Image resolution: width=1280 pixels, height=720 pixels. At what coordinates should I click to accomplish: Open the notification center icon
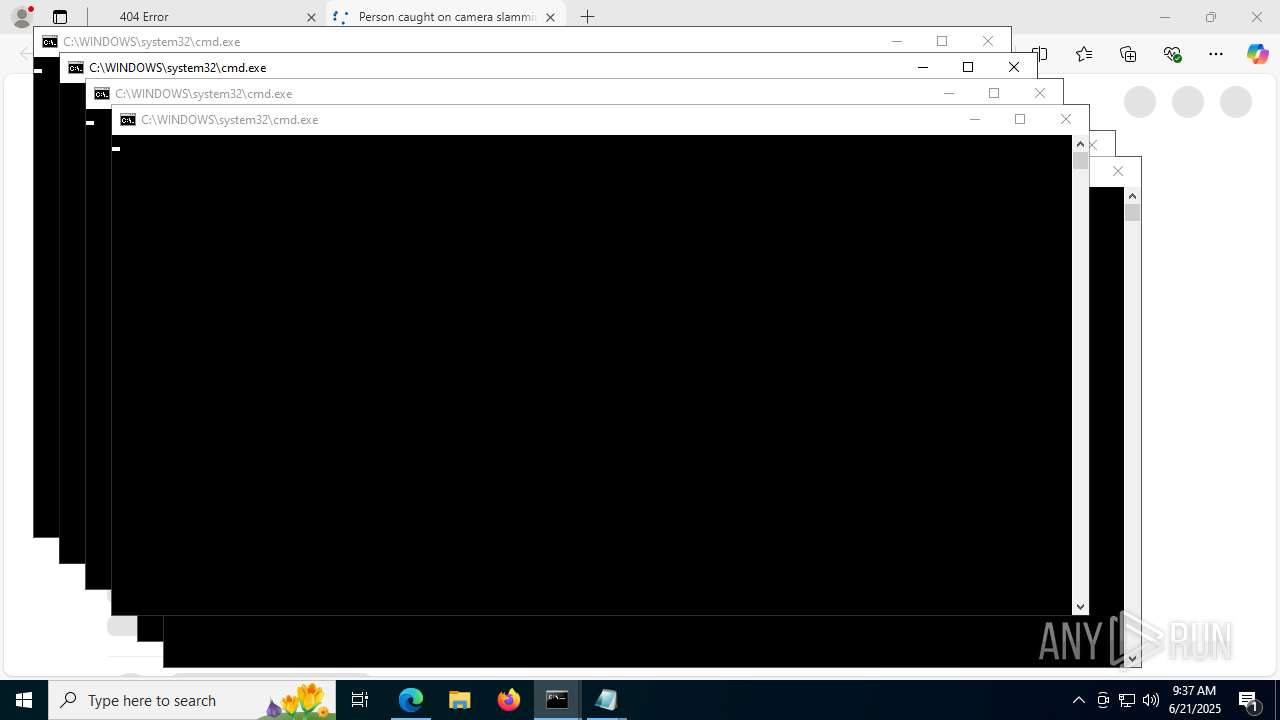(x=1250, y=700)
